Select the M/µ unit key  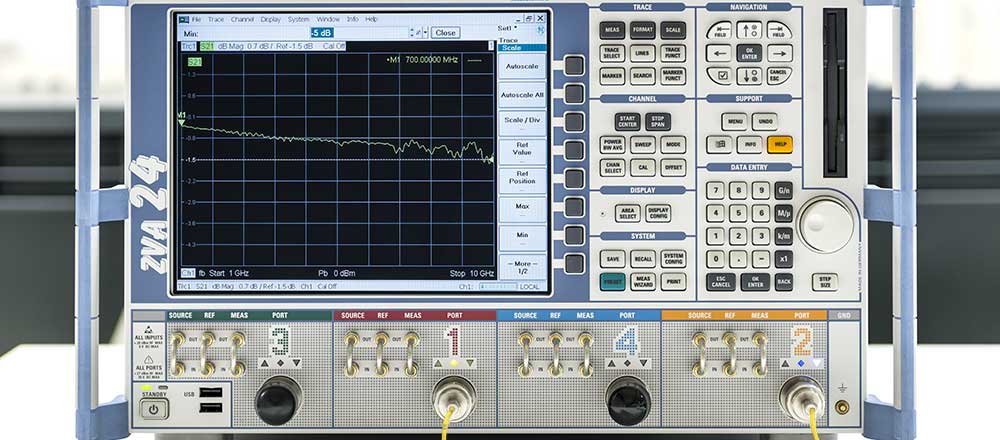[783, 213]
